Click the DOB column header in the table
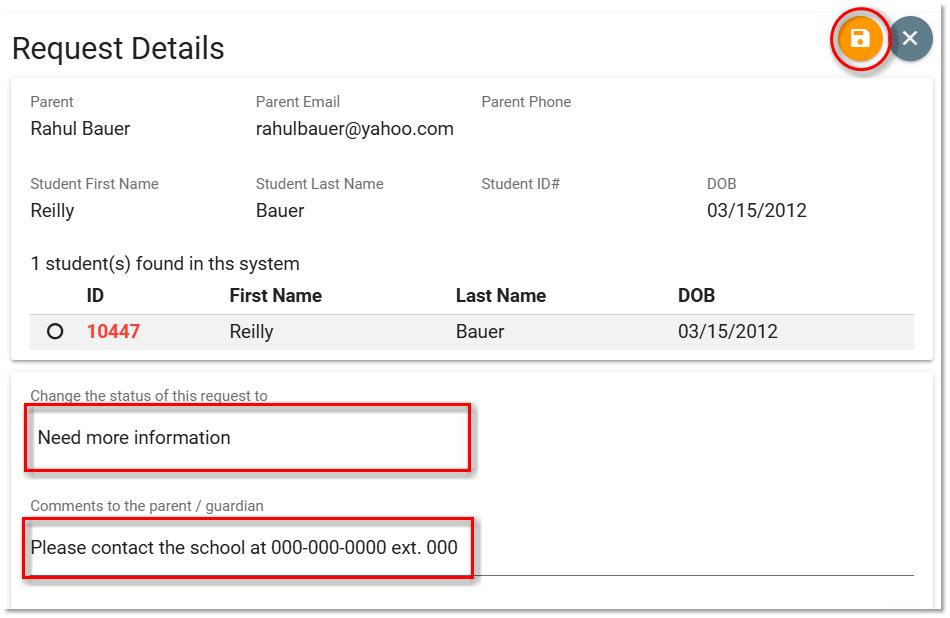Screen dimensions: 950x618 pyautogui.click(x=696, y=296)
